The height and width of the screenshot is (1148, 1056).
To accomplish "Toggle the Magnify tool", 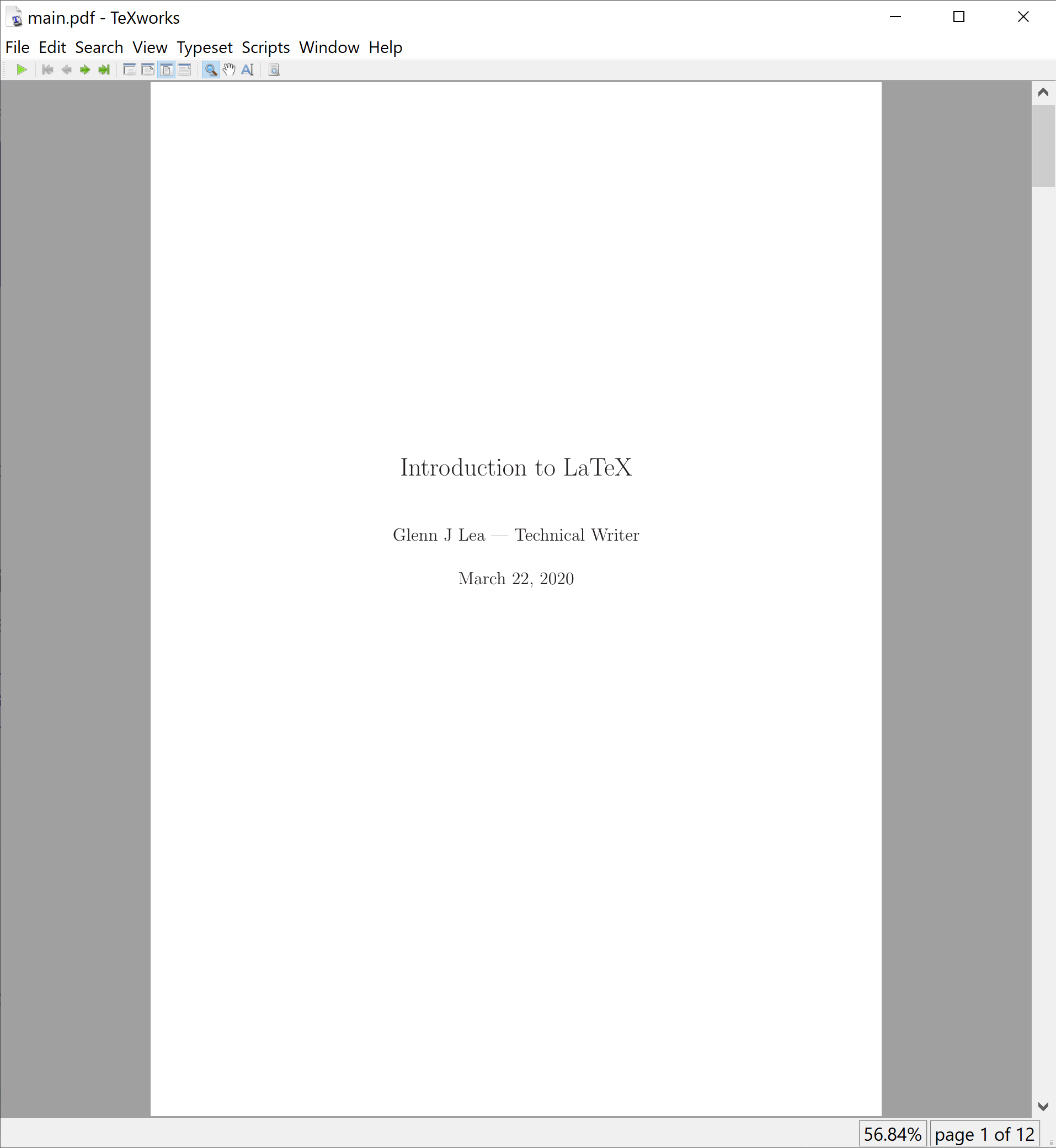I will point(211,70).
